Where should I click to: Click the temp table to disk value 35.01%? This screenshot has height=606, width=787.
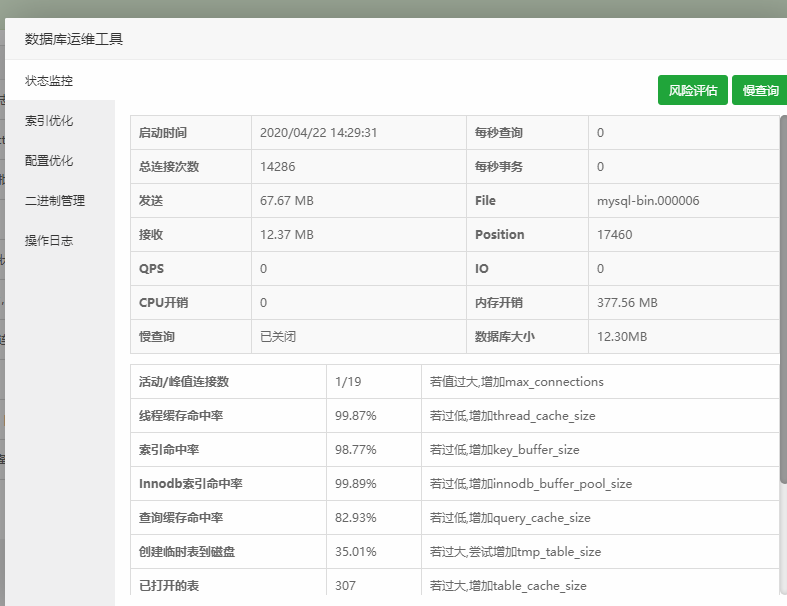355,551
